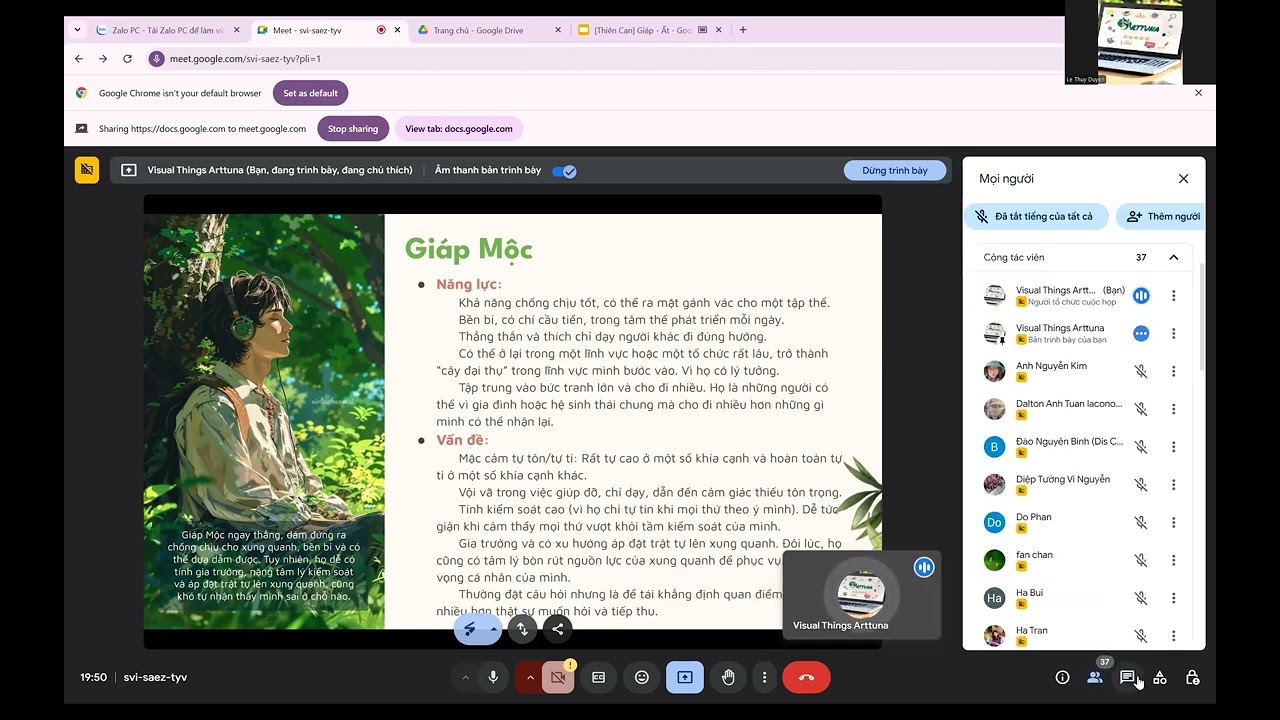
Task: Open more options for Do Phan
Action: pyautogui.click(x=1174, y=522)
